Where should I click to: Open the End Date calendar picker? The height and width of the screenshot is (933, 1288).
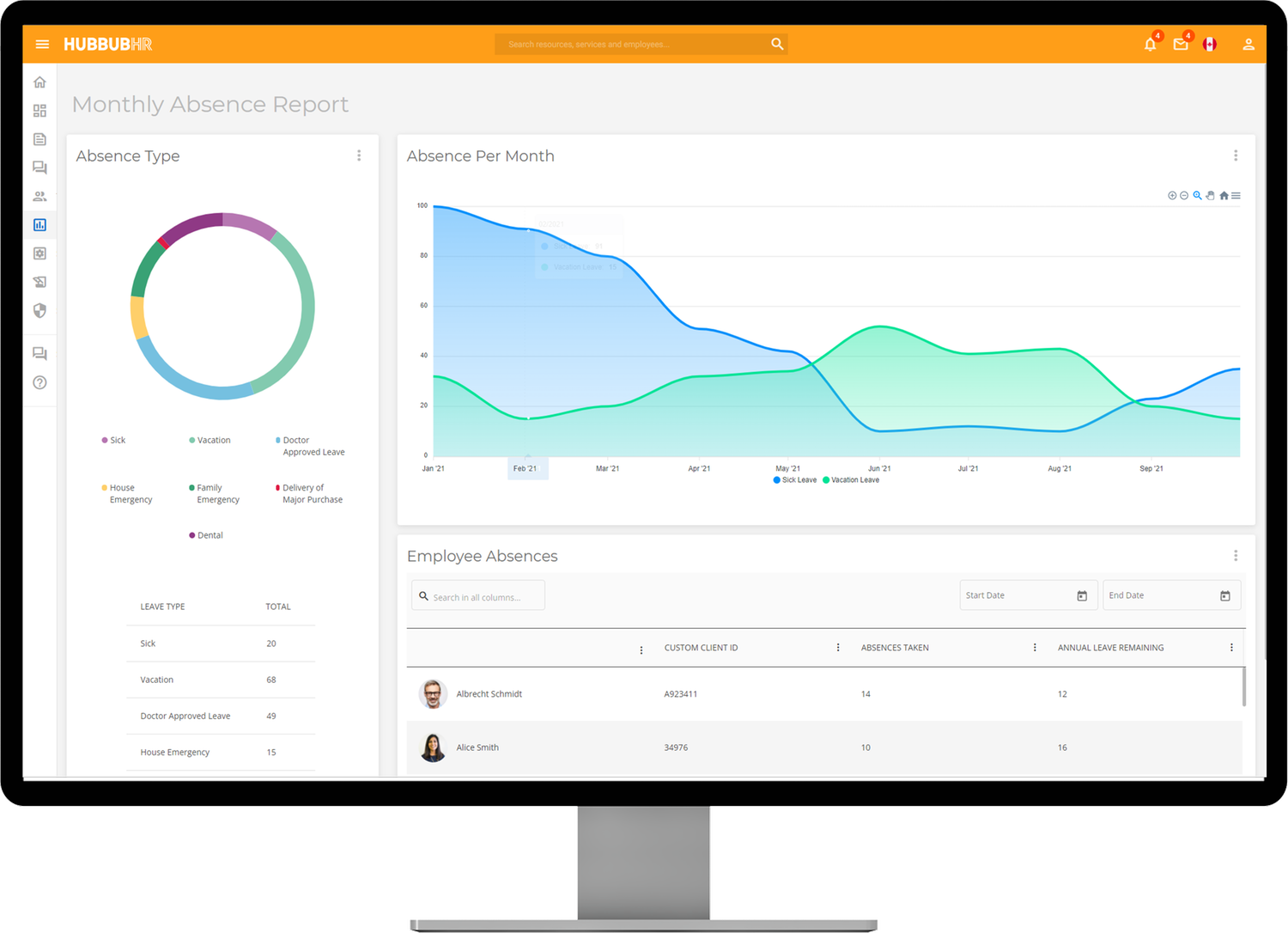(1225, 595)
